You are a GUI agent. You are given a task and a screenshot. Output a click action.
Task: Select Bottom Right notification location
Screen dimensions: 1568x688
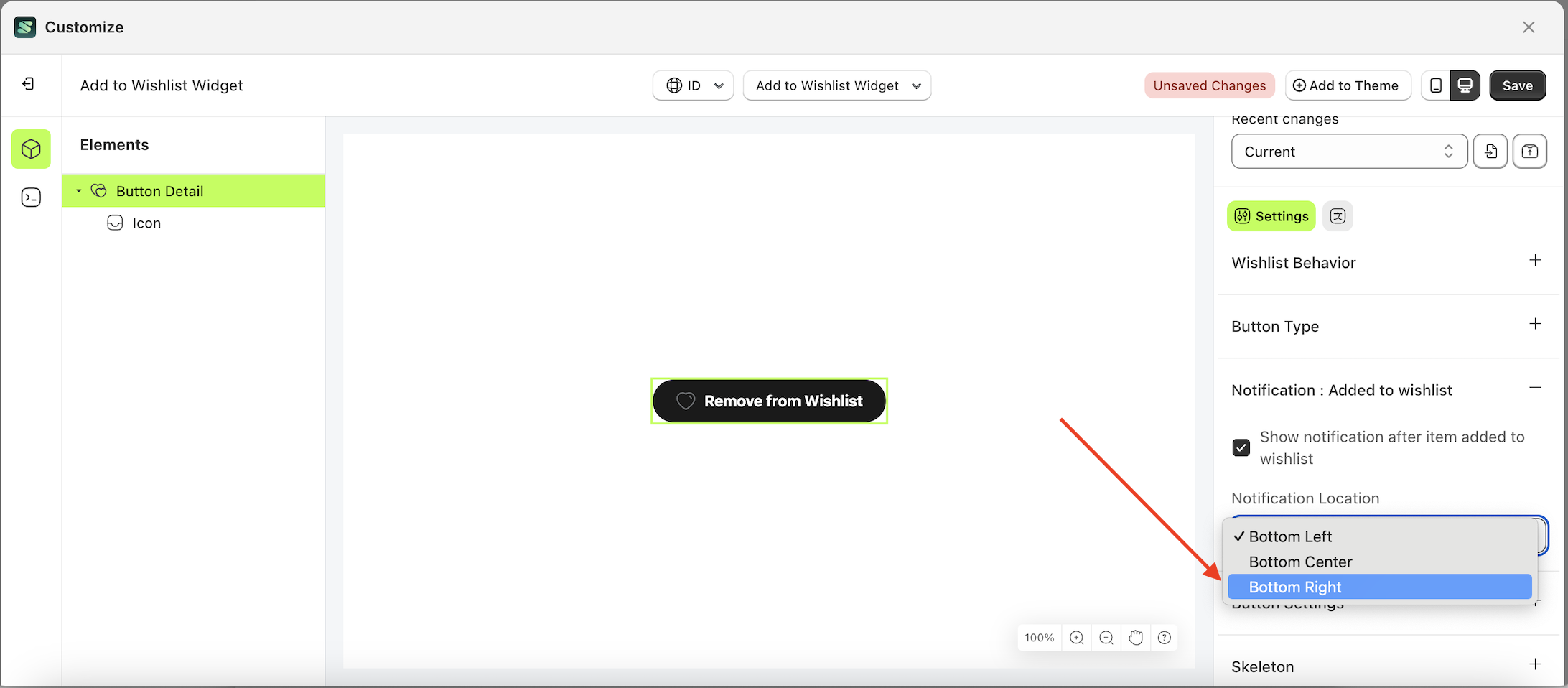(x=1294, y=586)
